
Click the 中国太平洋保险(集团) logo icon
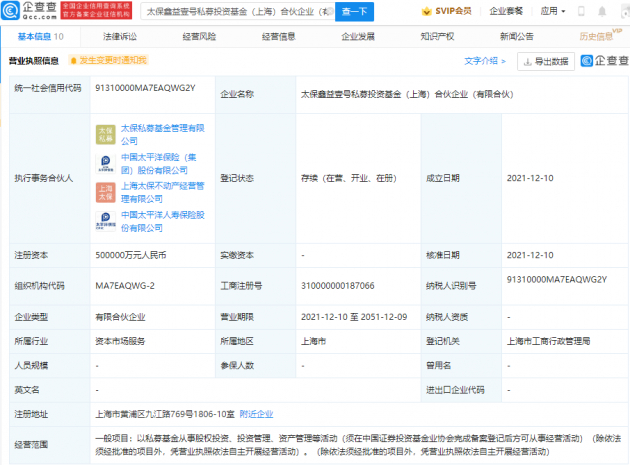tap(106, 162)
